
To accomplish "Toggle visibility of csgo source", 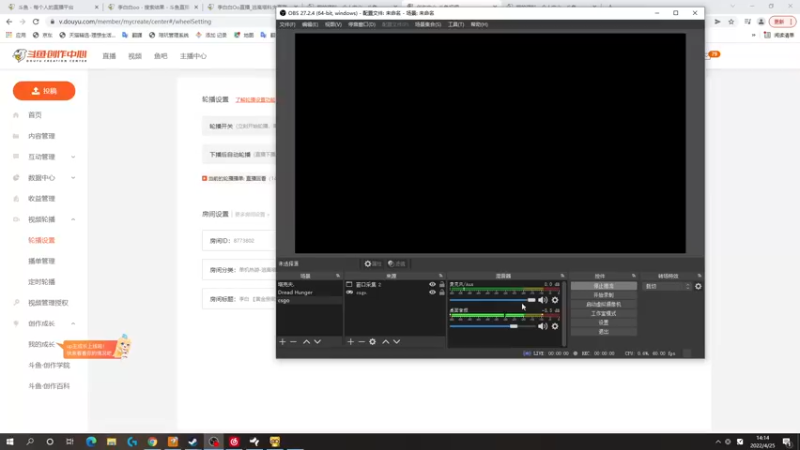I will [x=432, y=292].
